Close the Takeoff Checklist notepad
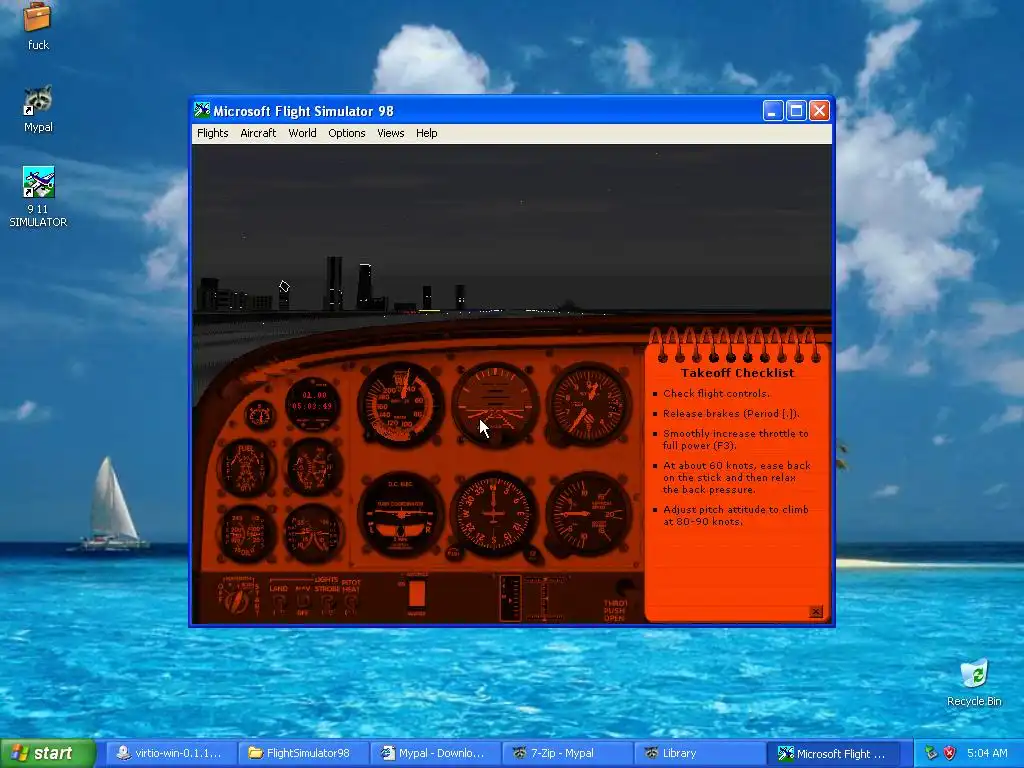This screenshot has width=1024, height=768. point(816,612)
